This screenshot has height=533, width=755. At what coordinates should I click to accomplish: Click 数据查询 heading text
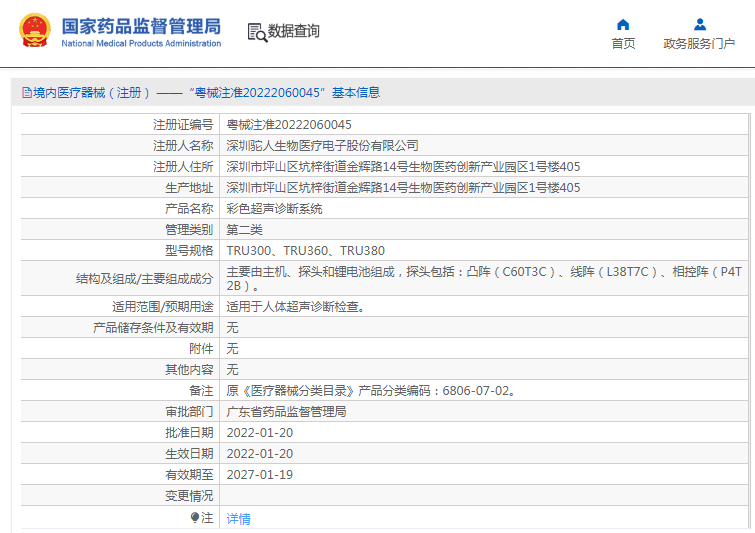coord(294,31)
